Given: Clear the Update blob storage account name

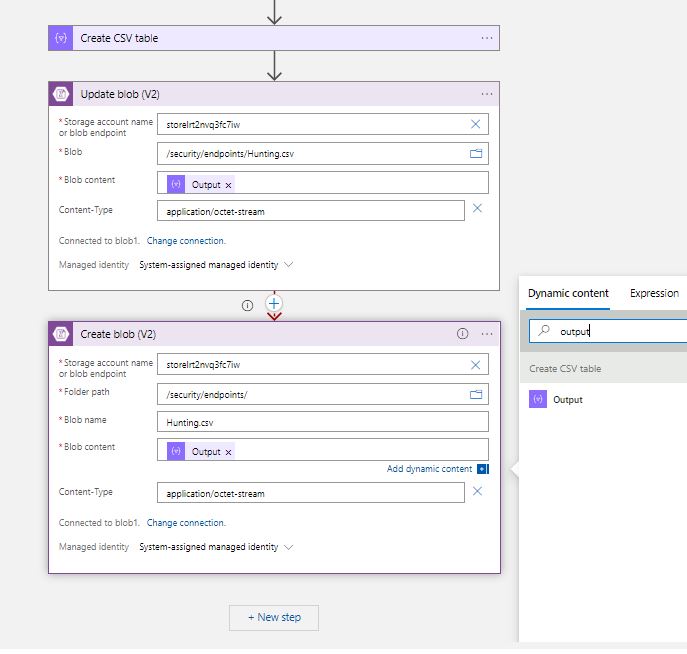Looking at the screenshot, I should click(x=475, y=124).
